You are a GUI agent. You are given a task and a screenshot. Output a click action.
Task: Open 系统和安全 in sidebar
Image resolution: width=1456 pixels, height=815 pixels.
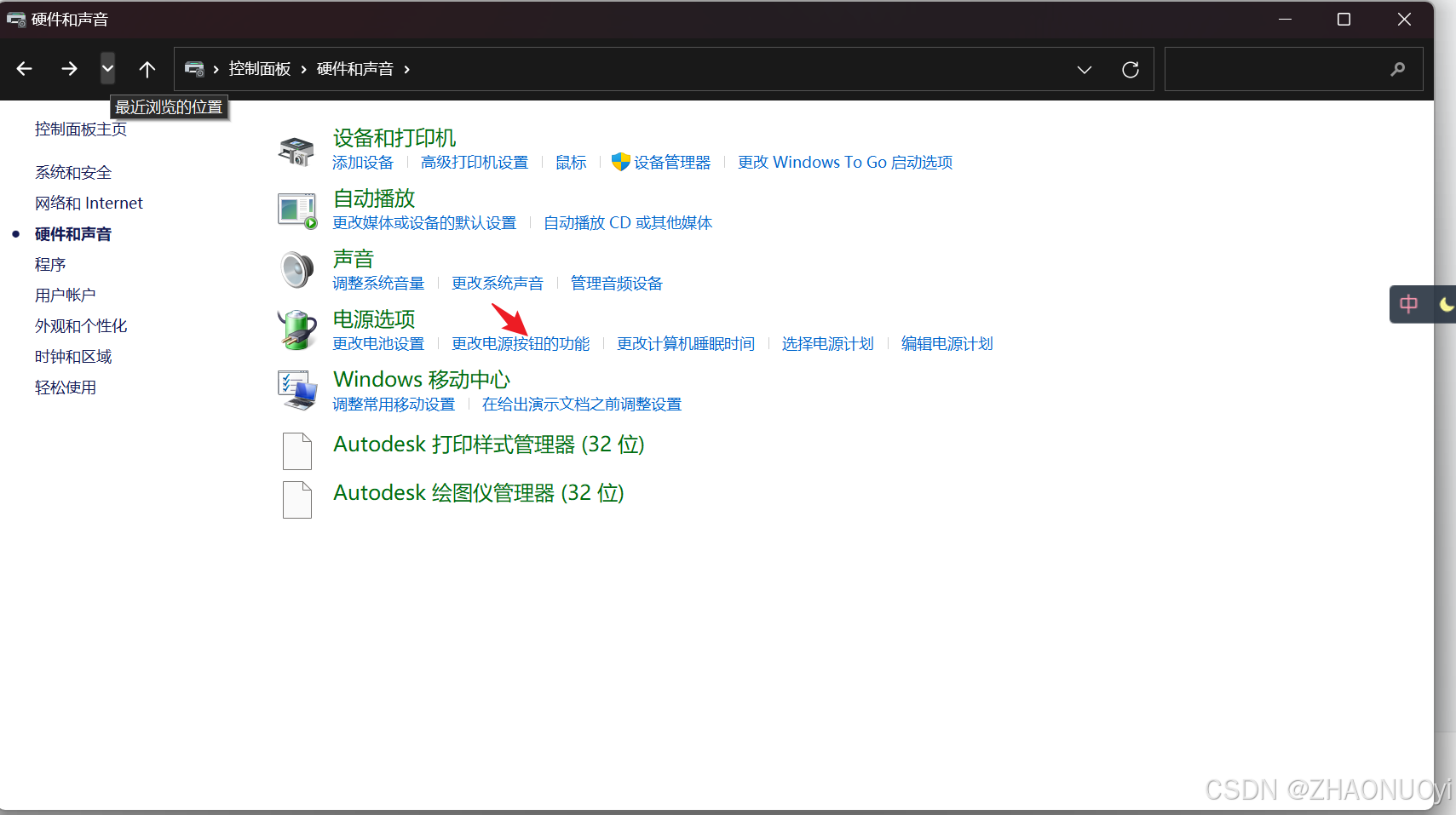73,173
